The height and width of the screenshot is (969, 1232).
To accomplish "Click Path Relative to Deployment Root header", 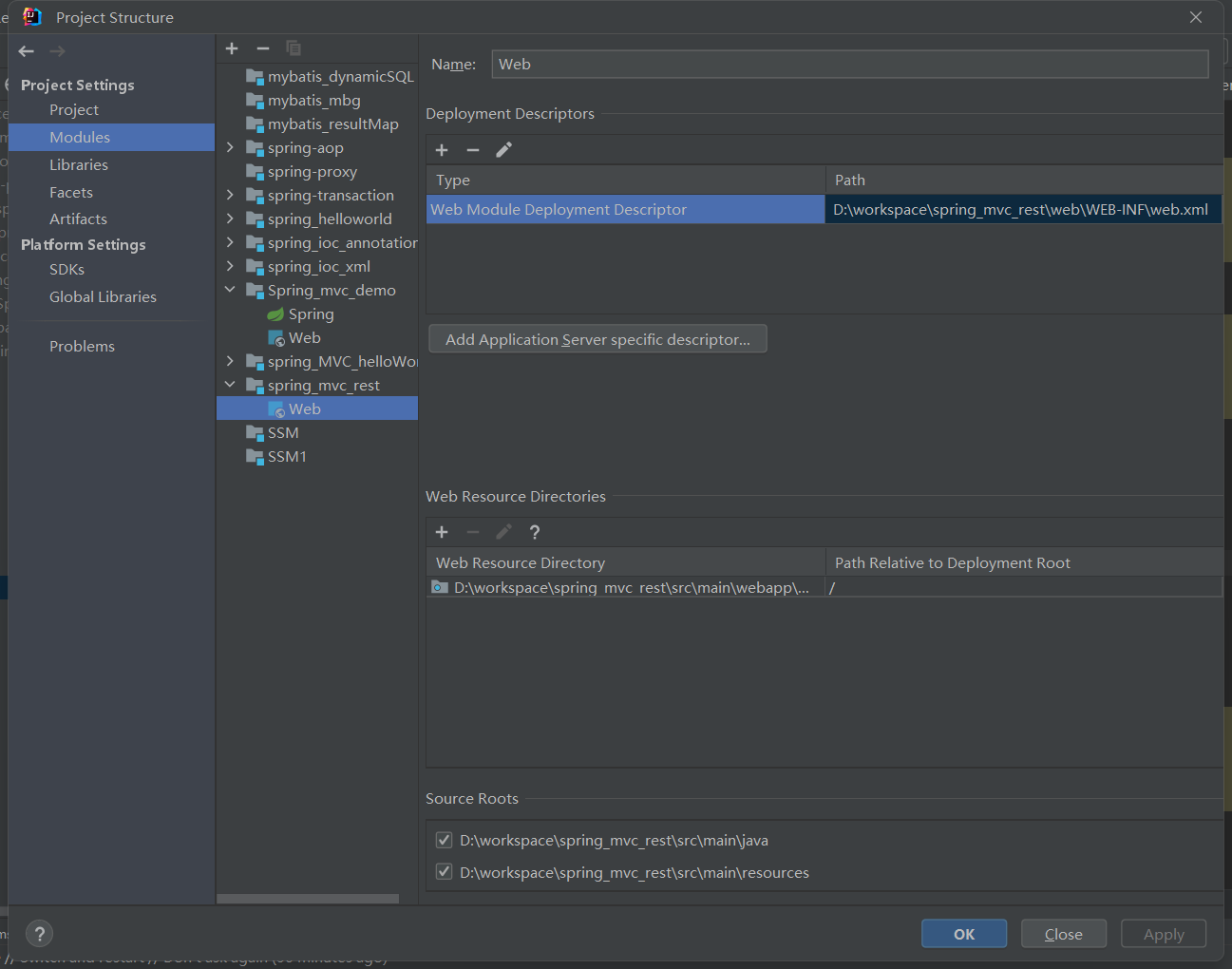I will click(x=1024, y=562).
